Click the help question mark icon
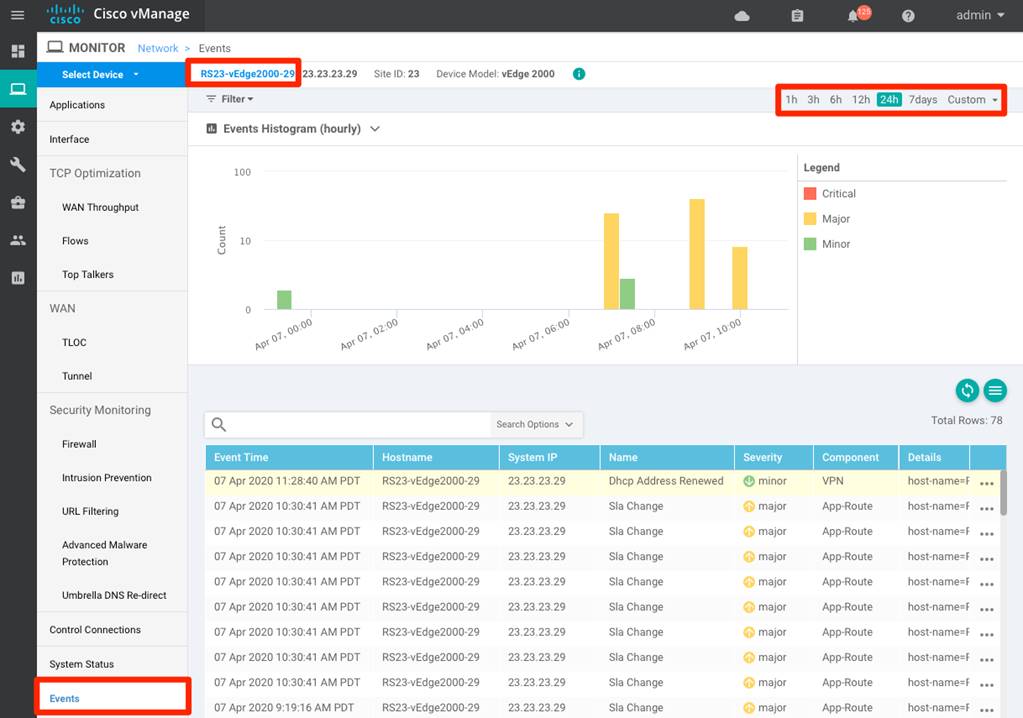The width and height of the screenshot is (1023, 718). (908, 16)
